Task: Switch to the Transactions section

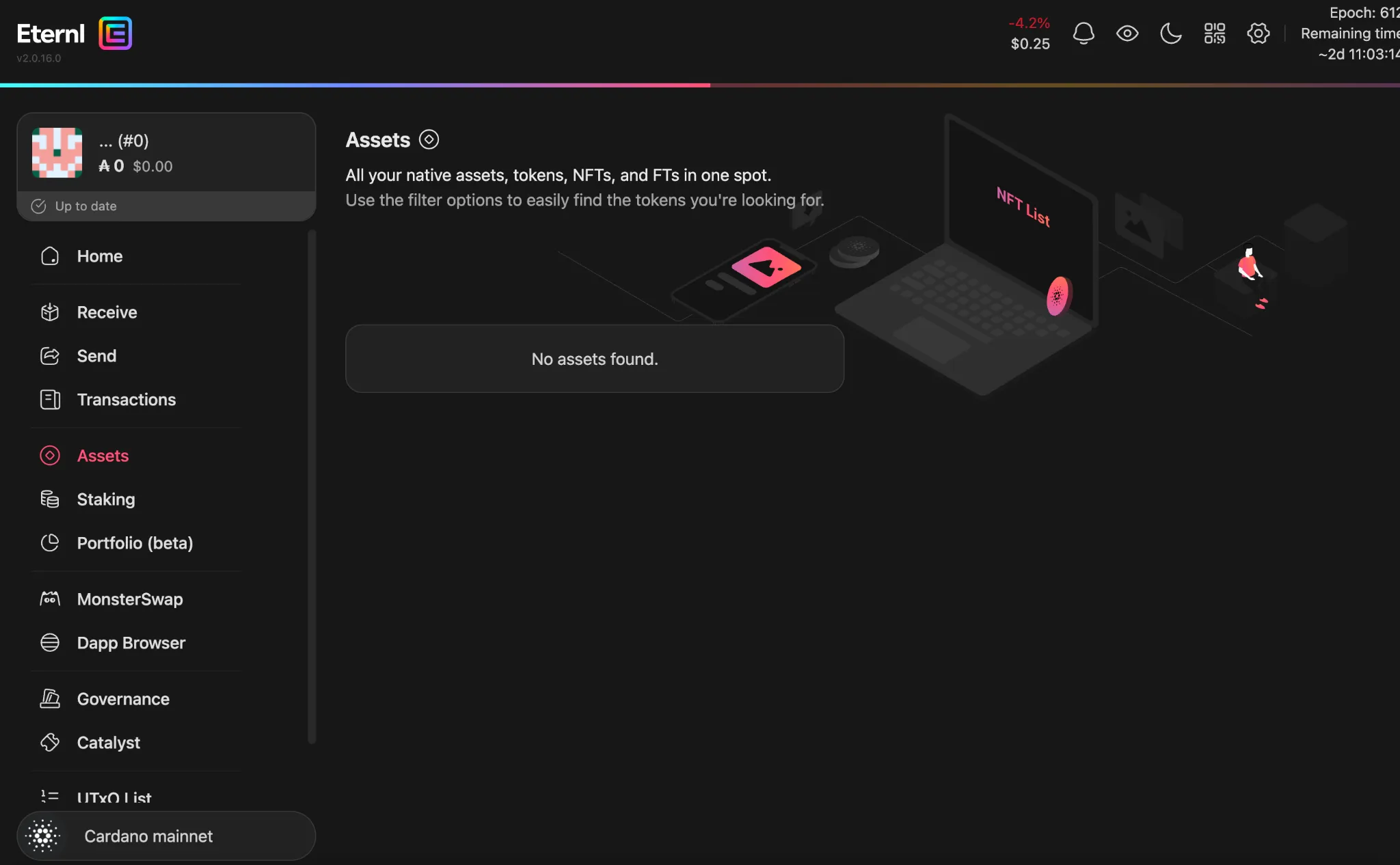Action: 126,400
